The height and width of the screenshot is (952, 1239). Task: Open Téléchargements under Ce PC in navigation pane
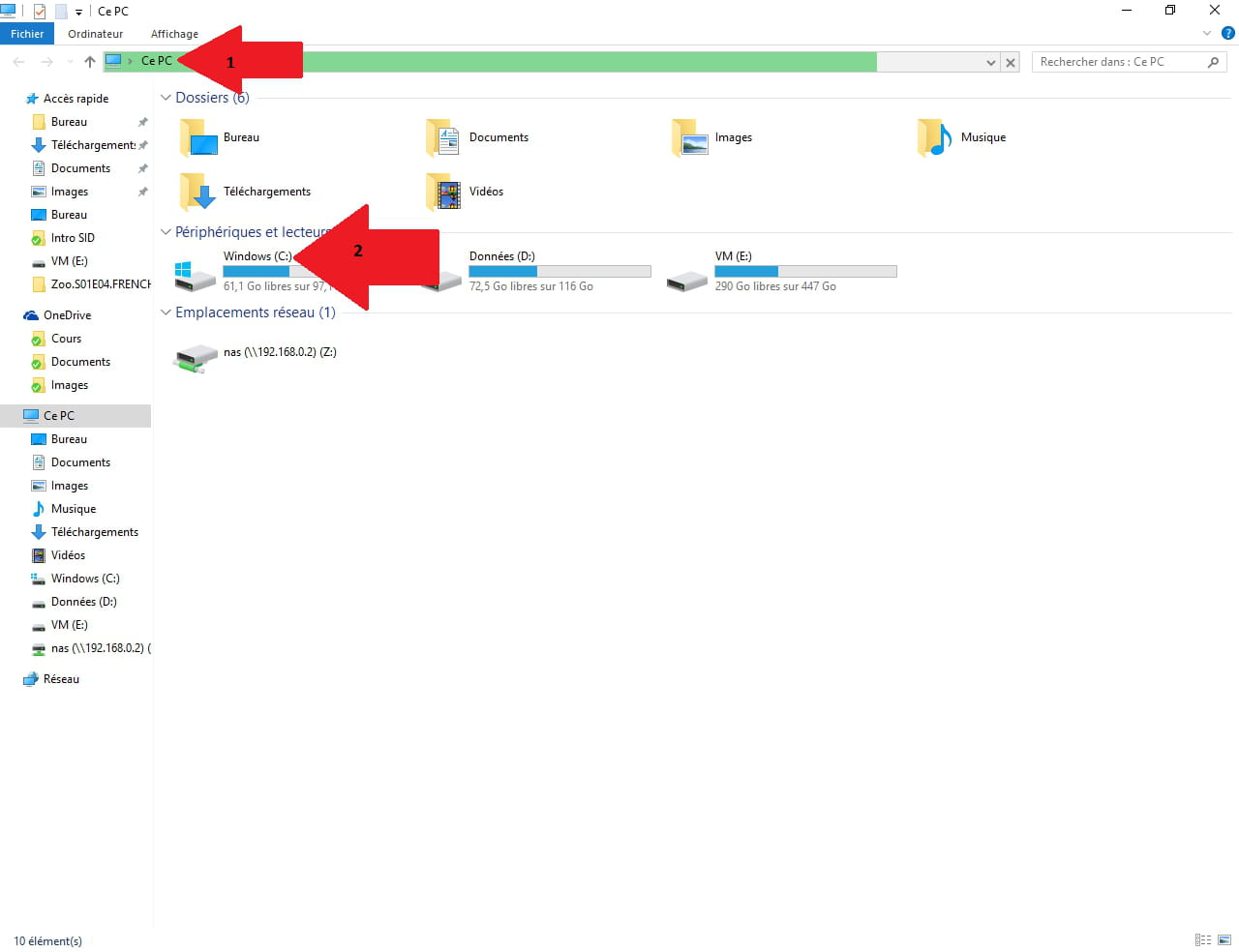95,532
